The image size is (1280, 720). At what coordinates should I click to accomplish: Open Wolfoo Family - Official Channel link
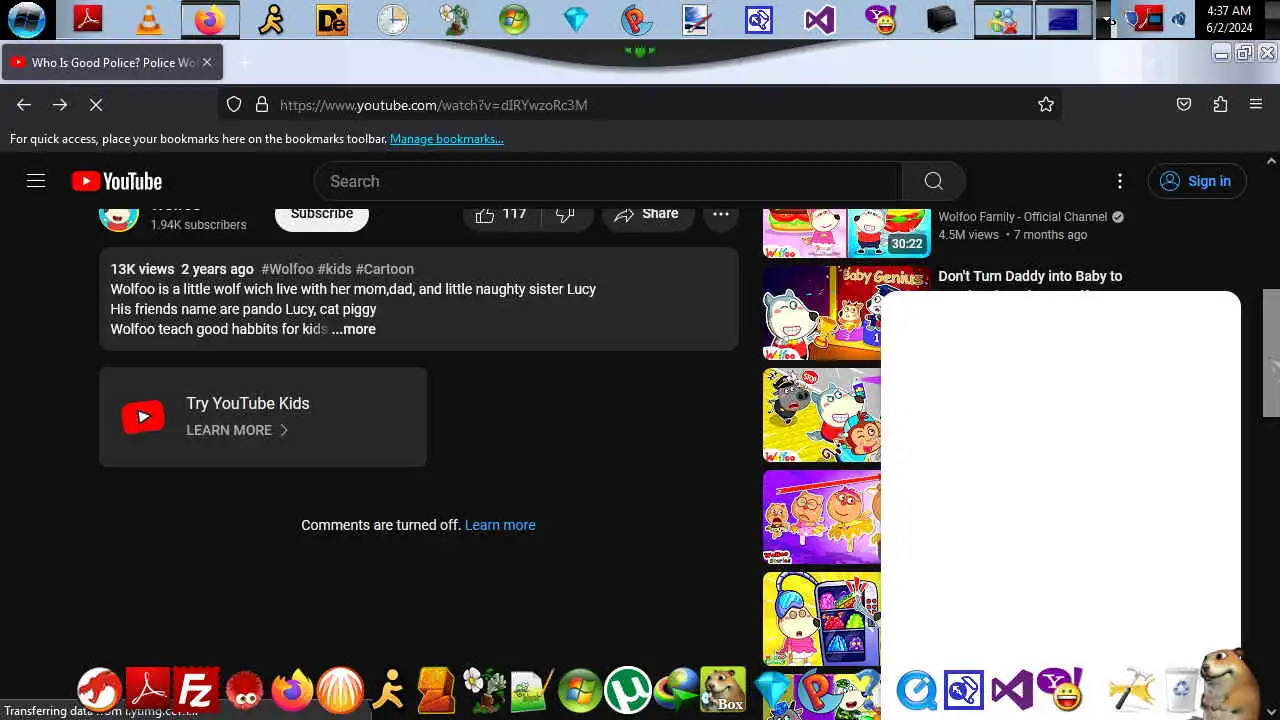[x=1022, y=217]
